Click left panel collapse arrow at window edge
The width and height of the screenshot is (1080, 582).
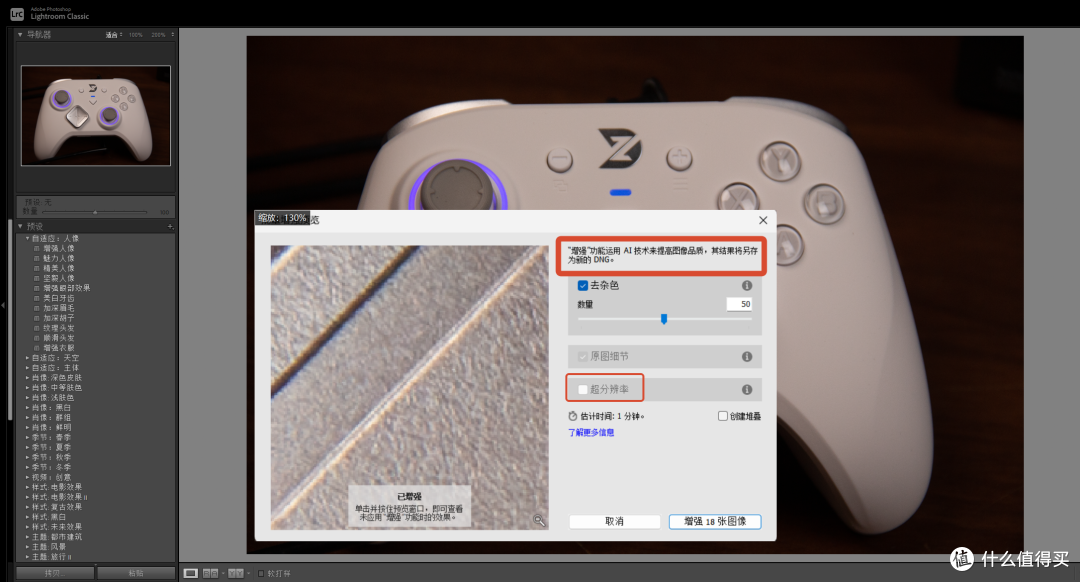click(x=3, y=304)
